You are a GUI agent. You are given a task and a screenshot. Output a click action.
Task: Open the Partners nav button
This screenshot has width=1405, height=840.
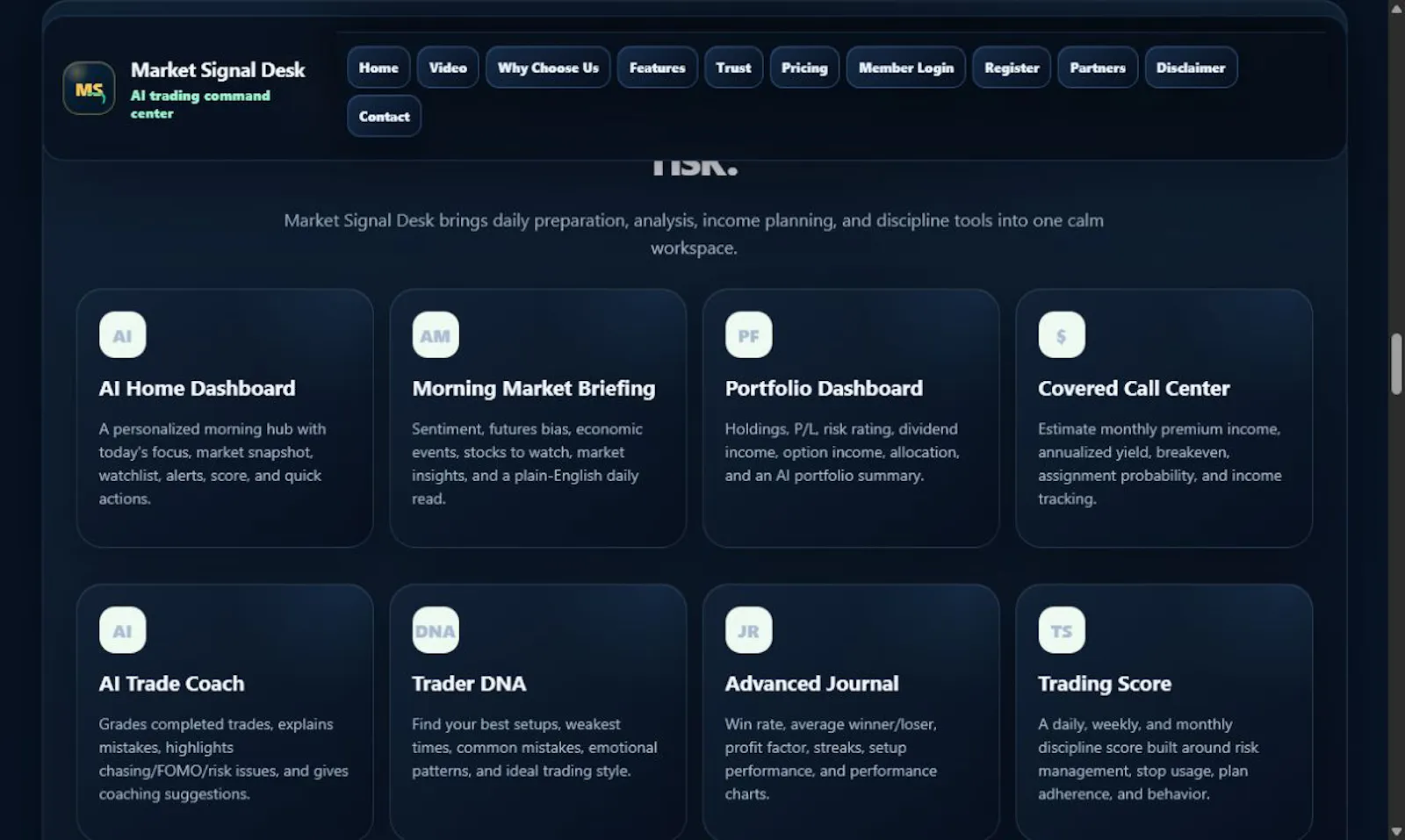1098,68
